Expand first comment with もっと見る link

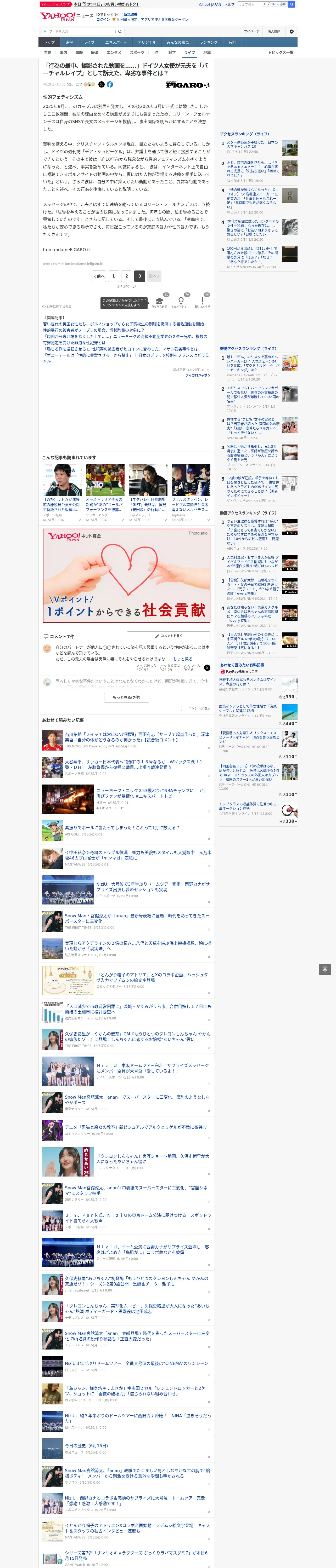(x=182, y=659)
